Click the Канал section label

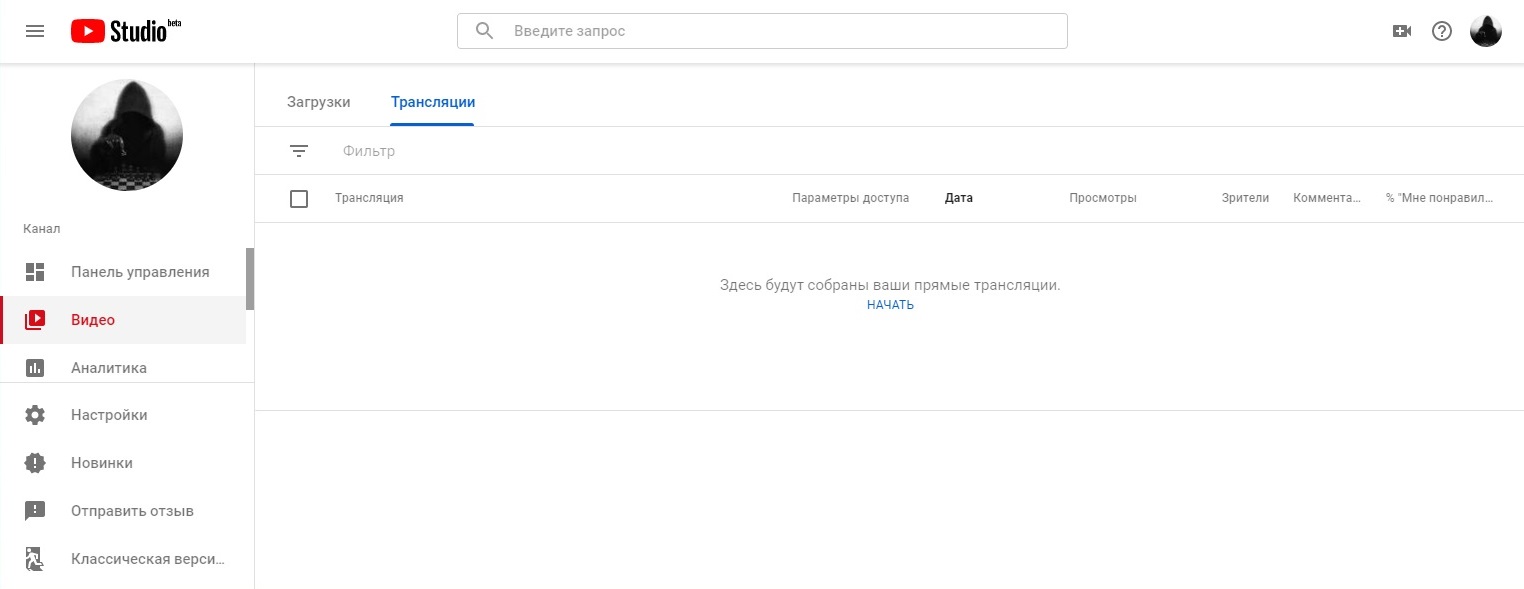click(x=42, y=229)
